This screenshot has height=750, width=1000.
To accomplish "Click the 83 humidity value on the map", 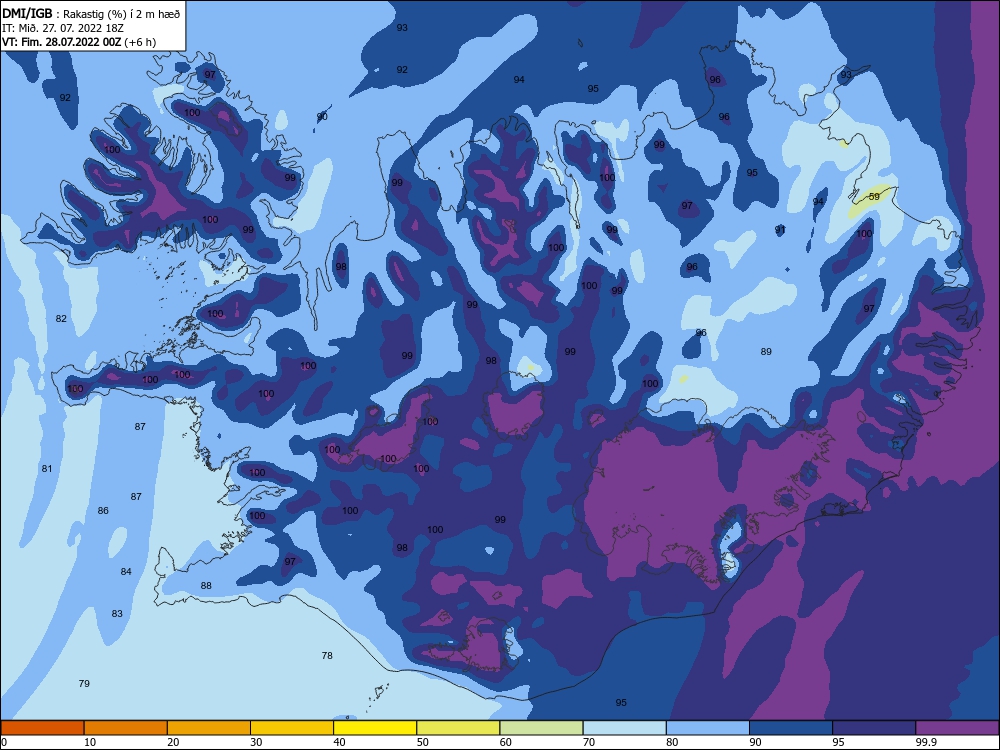I will (117, 614).
